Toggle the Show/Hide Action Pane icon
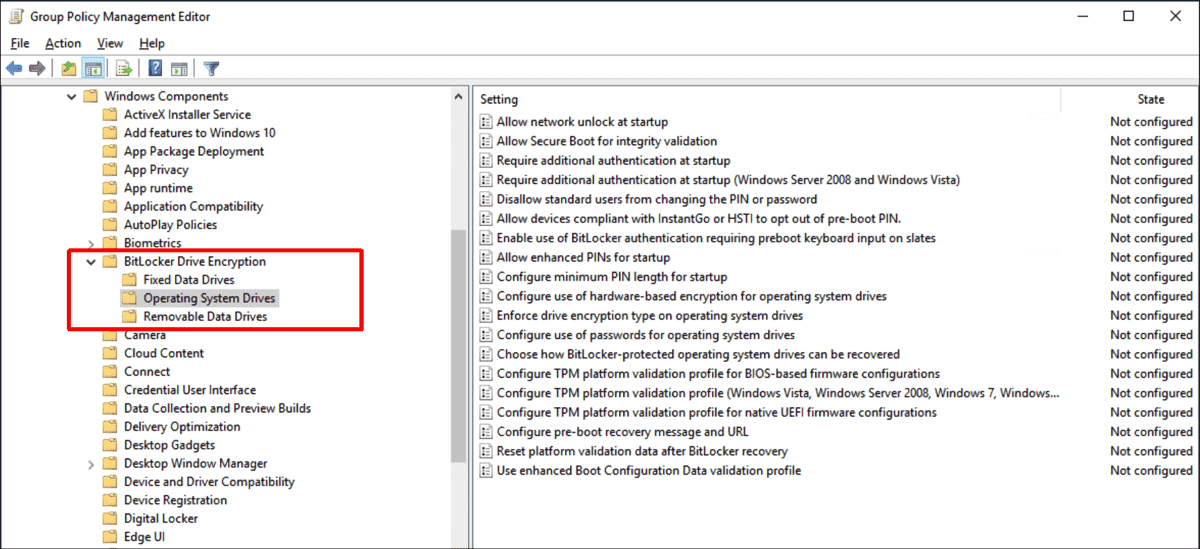The width and height of the screenshot is (1200, 549). (x=179, y=68)
